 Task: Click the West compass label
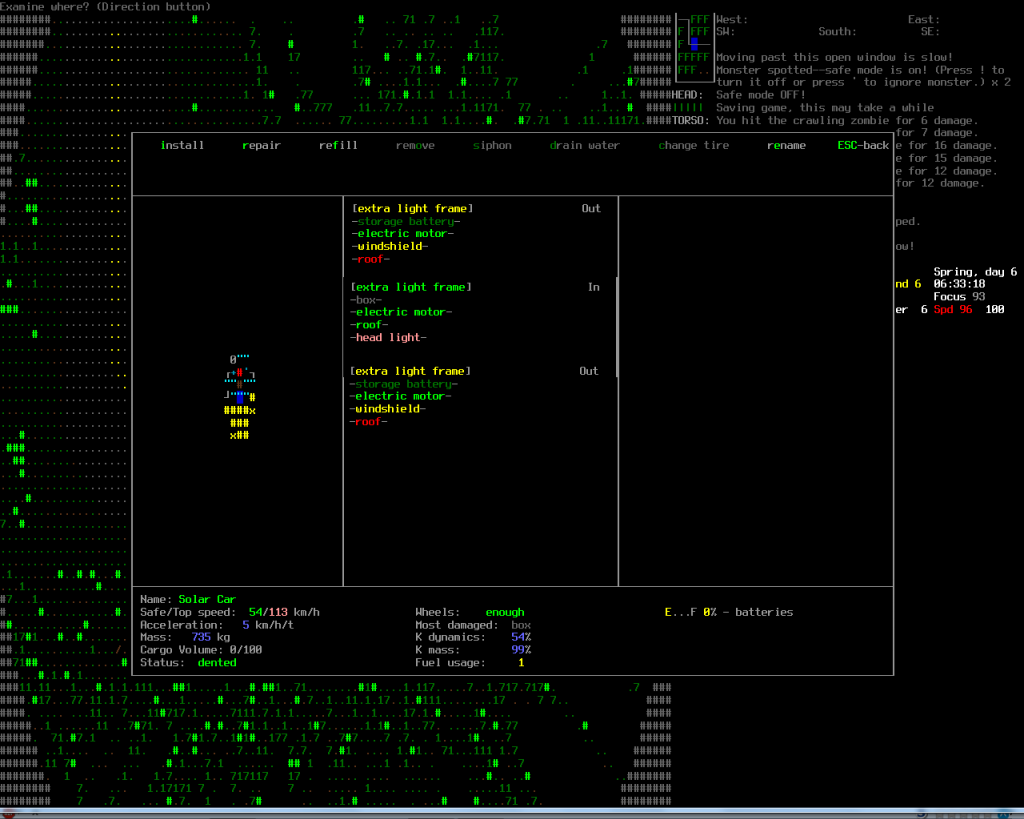[732, 20]
